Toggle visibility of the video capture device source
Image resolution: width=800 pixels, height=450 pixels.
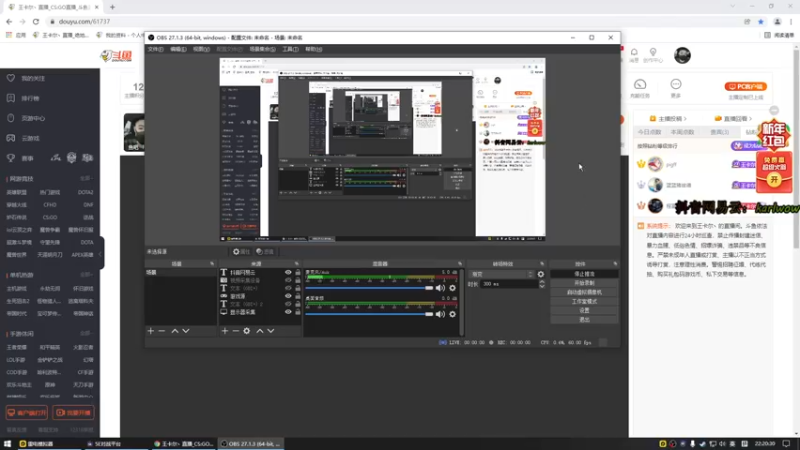pos(288,280)
